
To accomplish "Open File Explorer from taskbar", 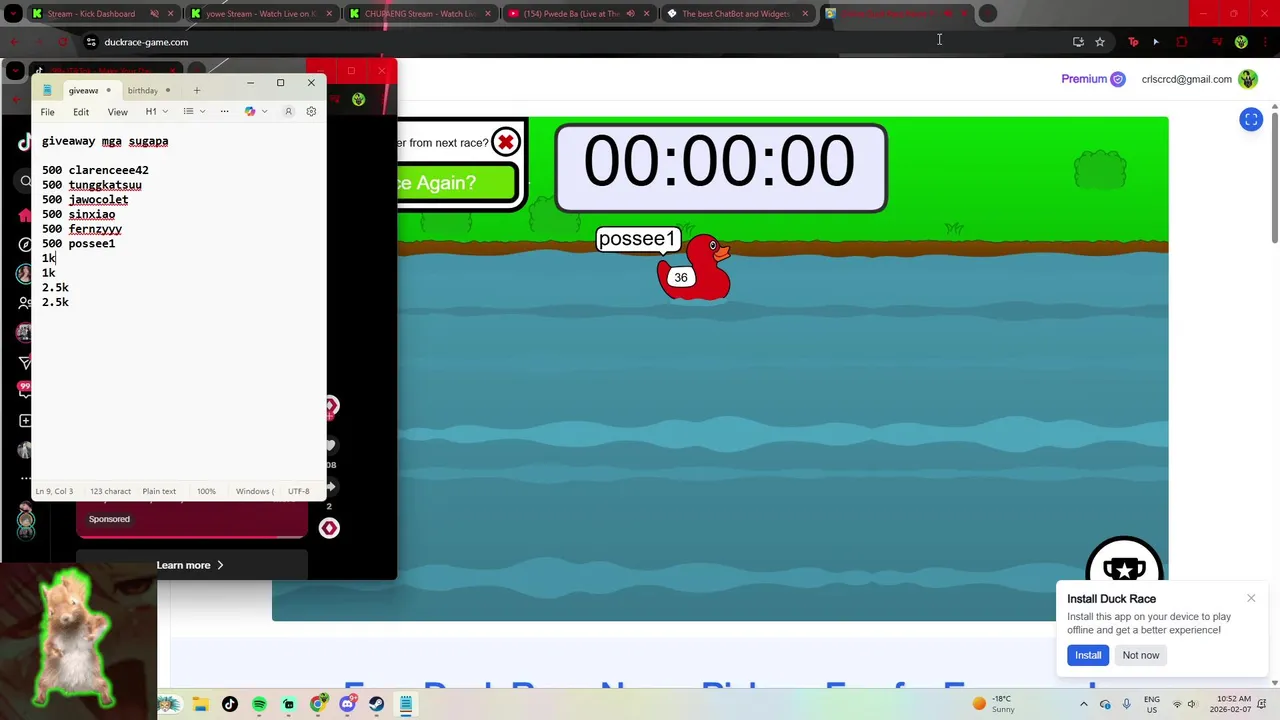I will point(200,704).
